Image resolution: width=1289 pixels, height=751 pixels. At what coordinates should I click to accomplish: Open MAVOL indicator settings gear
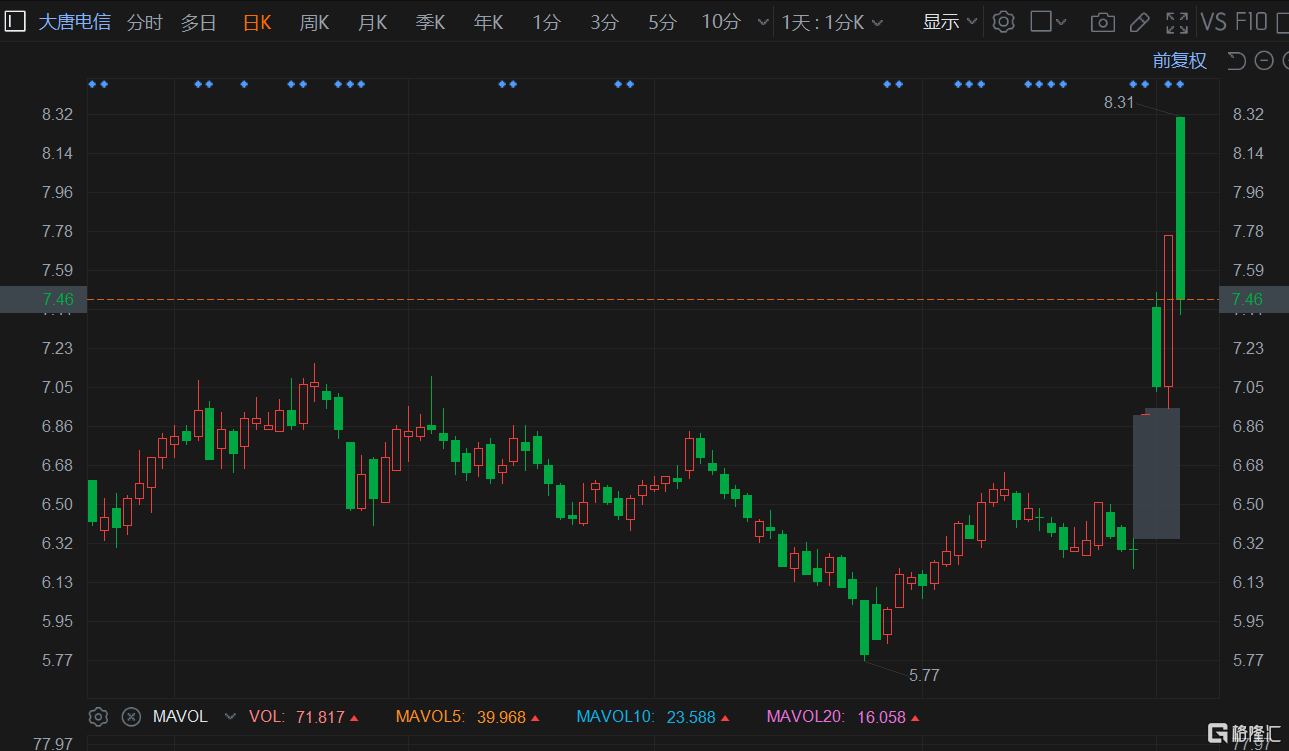[x=98, y=717]
